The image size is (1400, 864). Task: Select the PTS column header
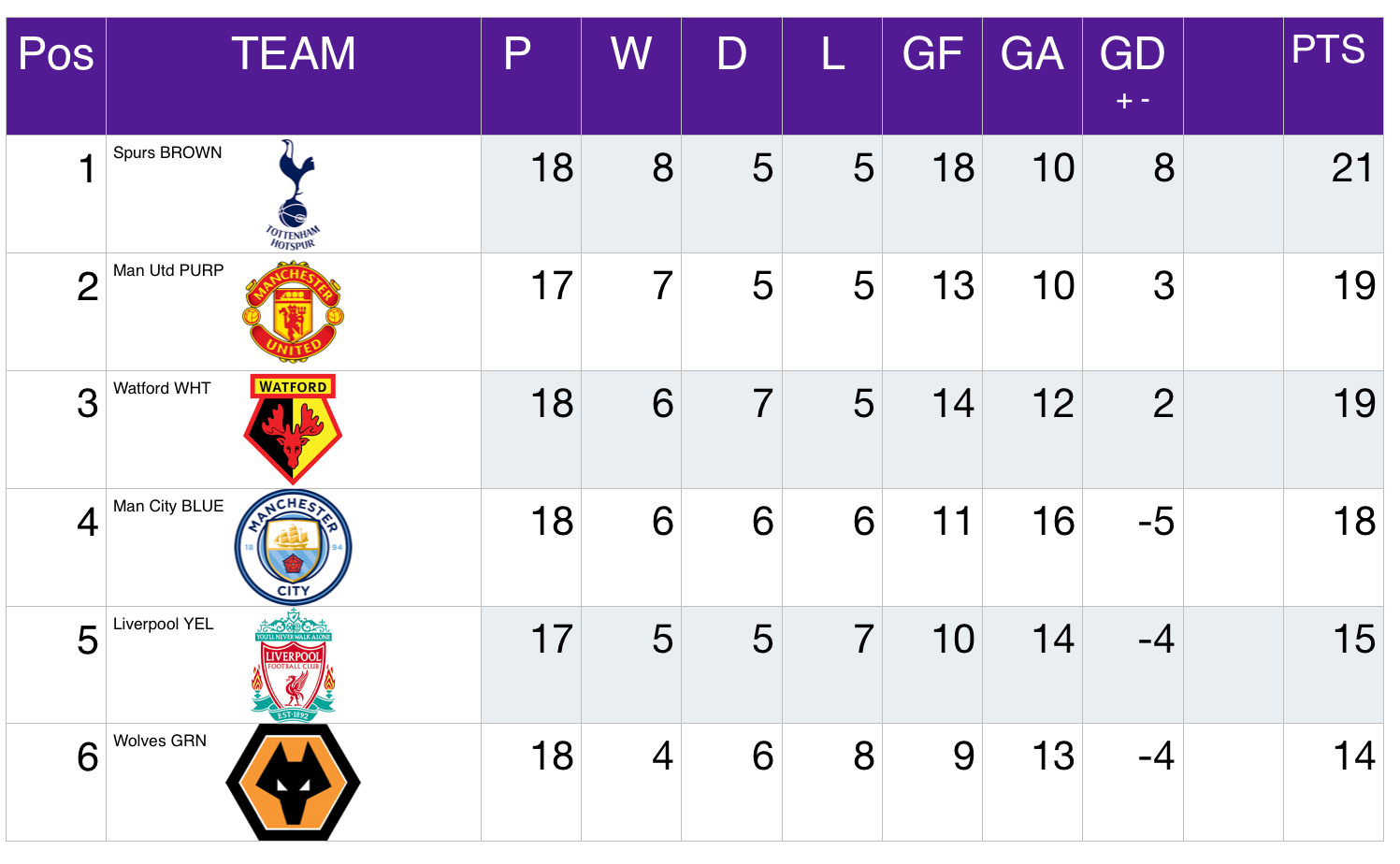pos(1328,50)
